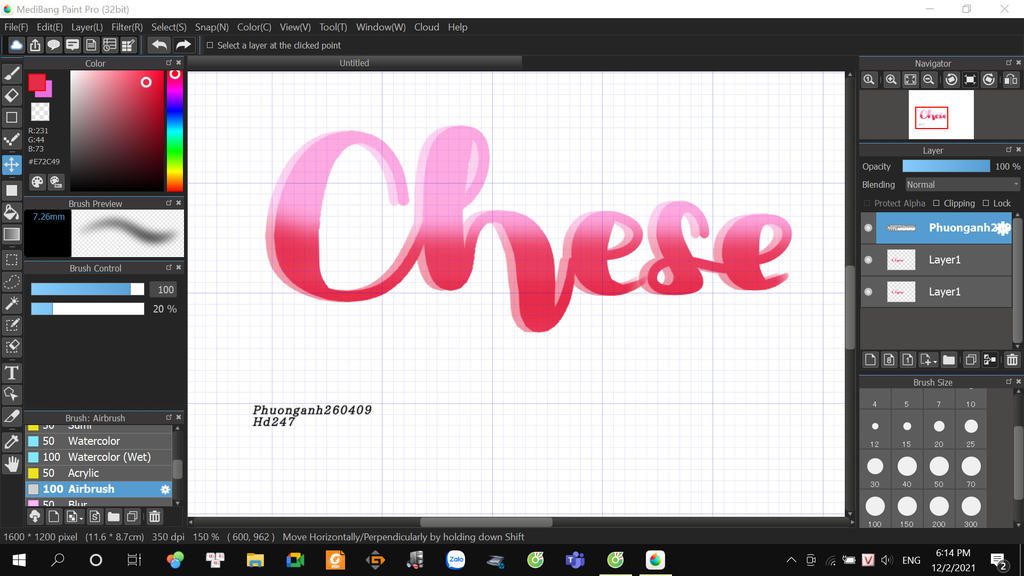The image size is (1024, 576).
Task: Zoom out using Navigator magnifier minus
Action: (x=929, y=80)
